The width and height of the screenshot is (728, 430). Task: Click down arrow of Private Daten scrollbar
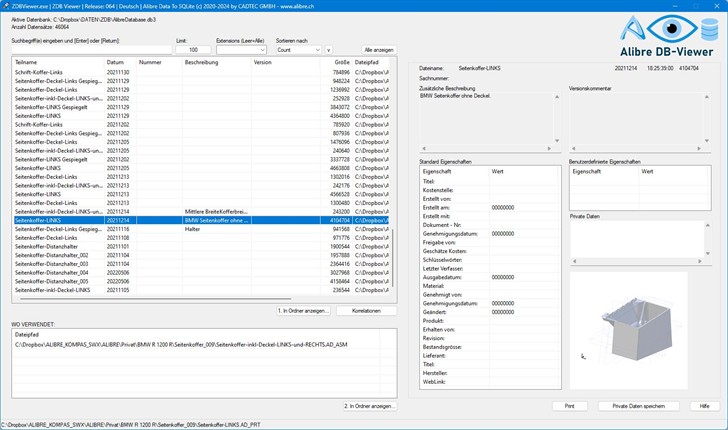point(708,254)
